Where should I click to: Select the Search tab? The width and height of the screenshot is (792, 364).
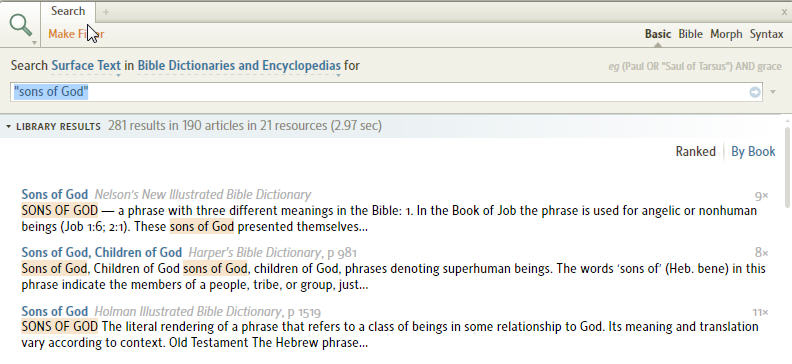click(68, 11)
